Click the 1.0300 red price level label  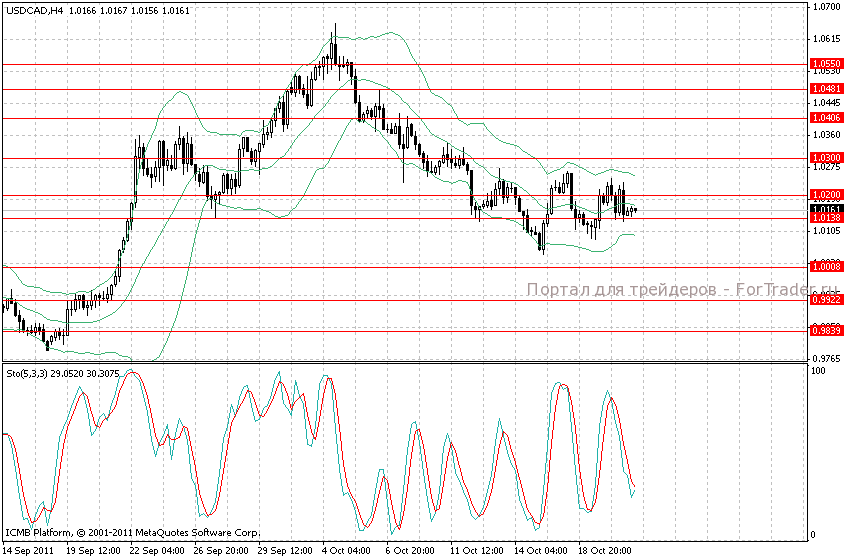tap(826, 157)
